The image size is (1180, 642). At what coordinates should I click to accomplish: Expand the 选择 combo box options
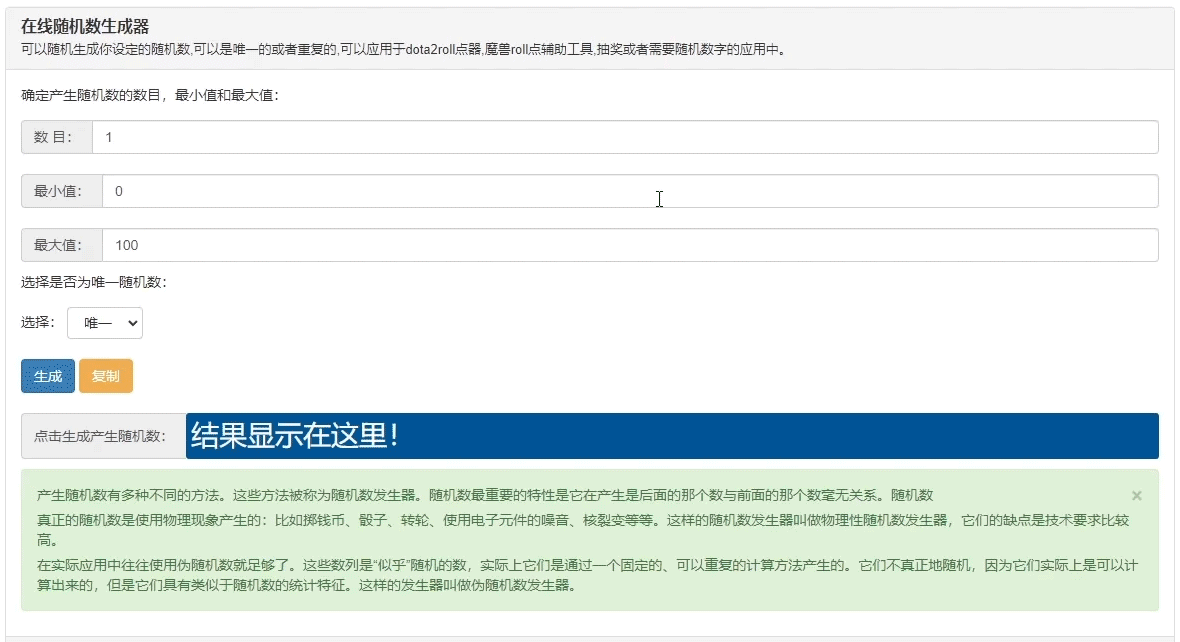104,322
